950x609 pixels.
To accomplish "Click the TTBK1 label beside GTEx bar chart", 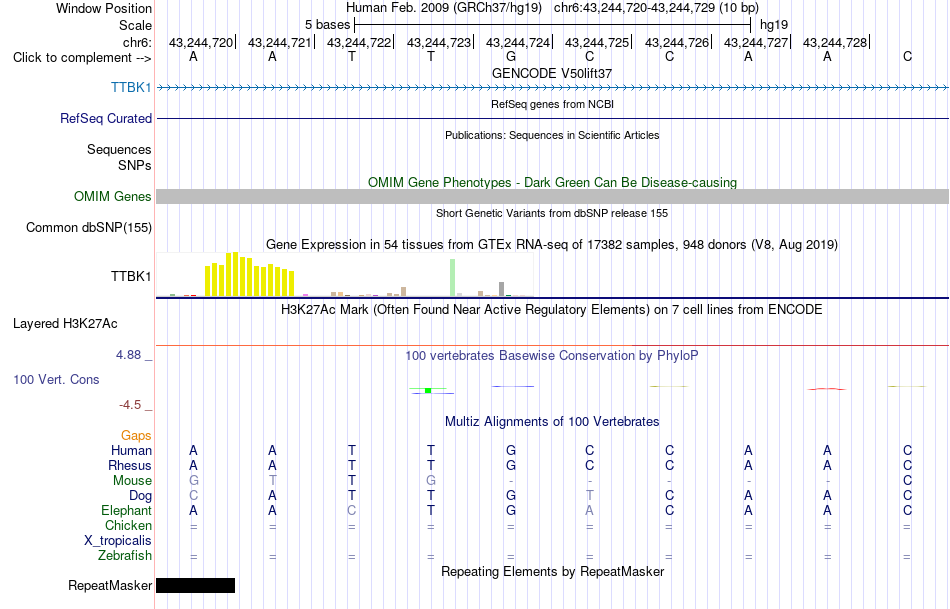I will [131, 276].
